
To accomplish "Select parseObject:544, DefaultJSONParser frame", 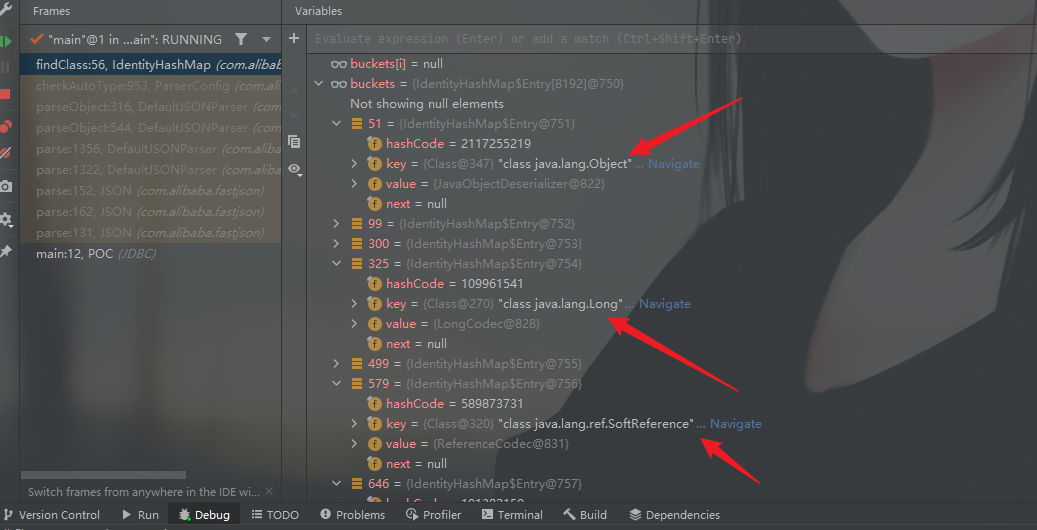I will click(151, 128).
